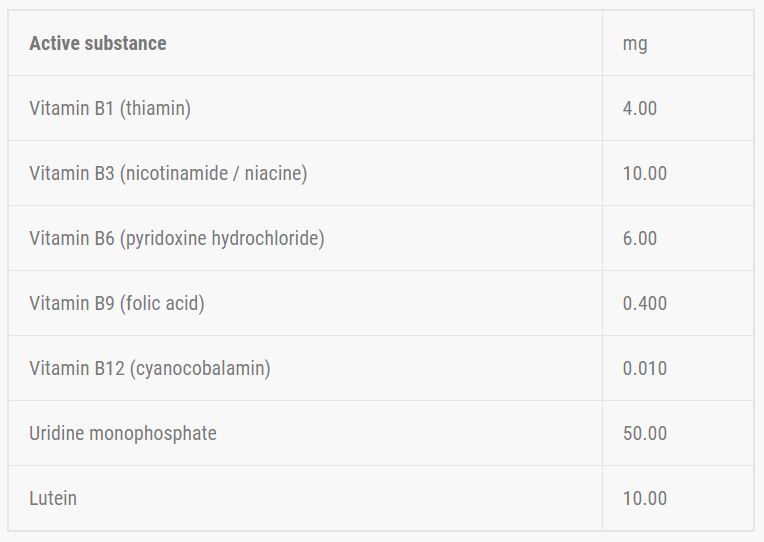The height and width of the screenshot is (542, 764).
Task: Click the 0.400 folic acid value
Action: point(644,303)
